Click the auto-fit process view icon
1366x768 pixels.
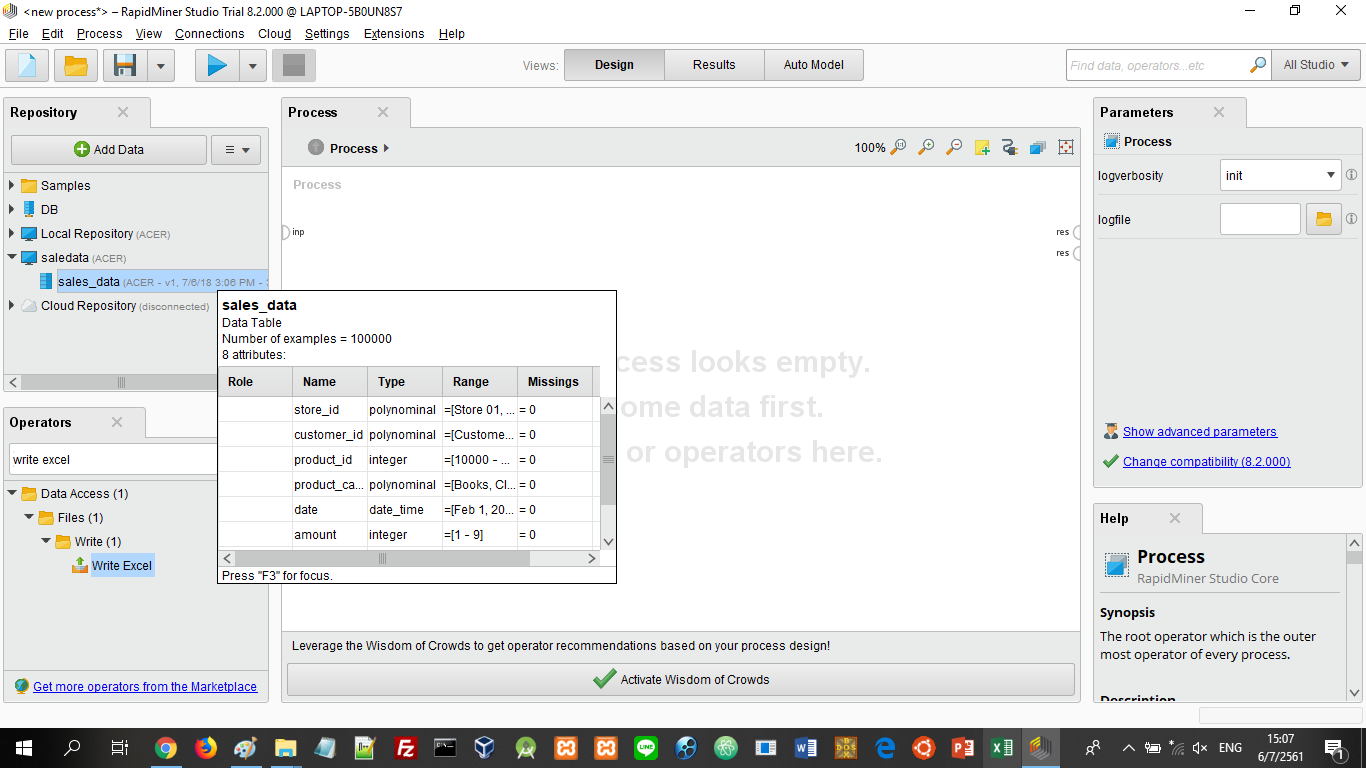click(1066, 147)
